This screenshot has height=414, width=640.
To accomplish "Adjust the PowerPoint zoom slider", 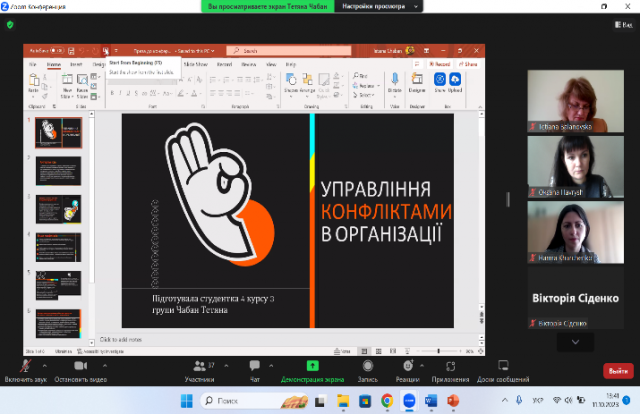I will (440, 351).
